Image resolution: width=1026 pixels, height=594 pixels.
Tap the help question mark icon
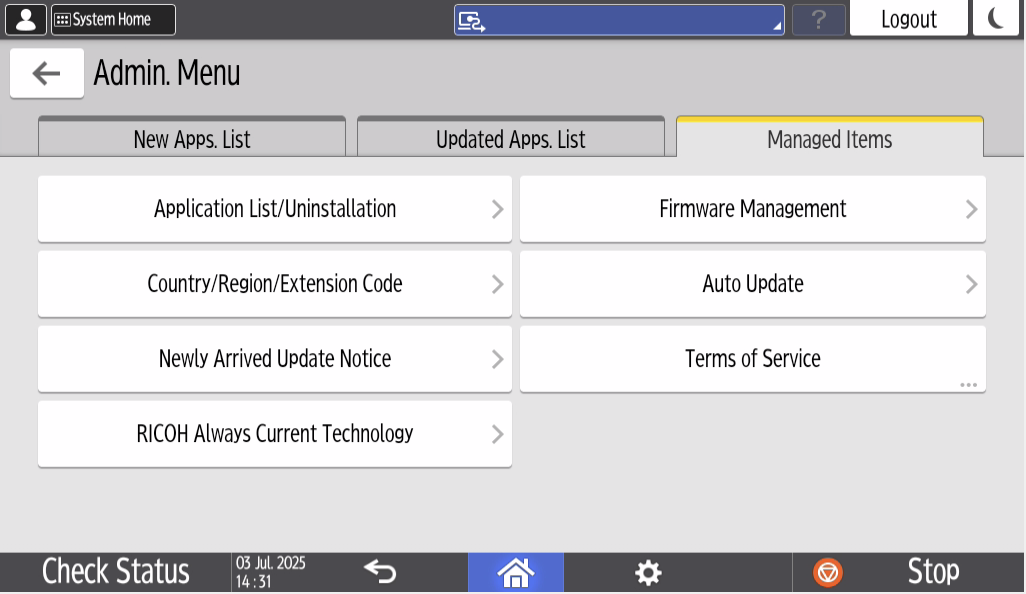pos(818,18)
